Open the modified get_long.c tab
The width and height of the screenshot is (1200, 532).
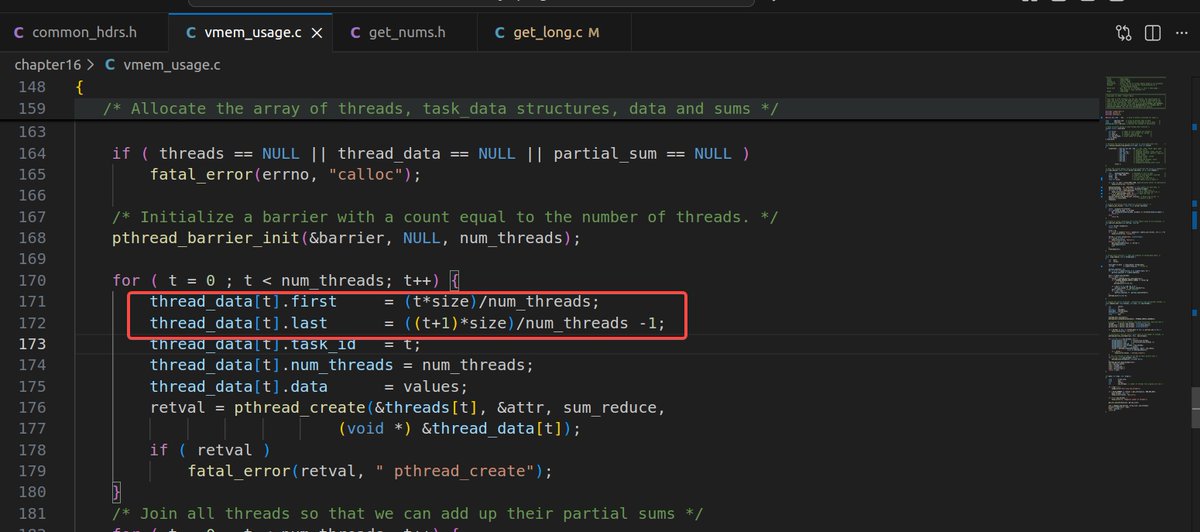(x=556, y=33)
